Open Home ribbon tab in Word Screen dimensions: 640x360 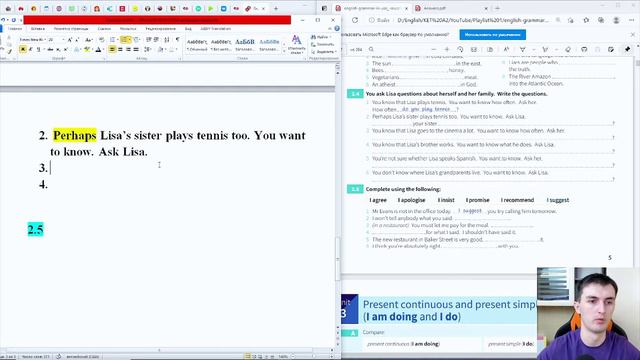[15, 29]
